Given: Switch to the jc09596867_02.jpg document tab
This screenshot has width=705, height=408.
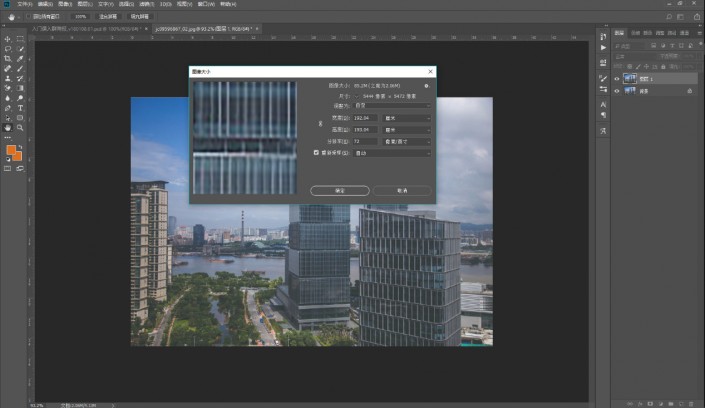Looking at the screenshot, I should pos(206,29).
